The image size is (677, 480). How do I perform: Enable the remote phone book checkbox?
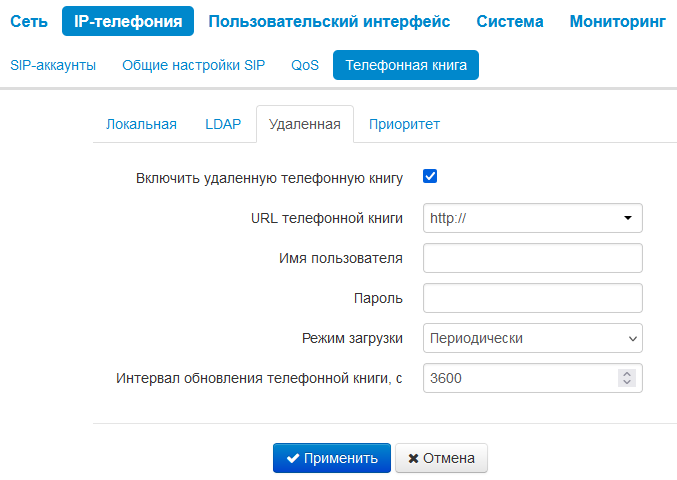431,177
